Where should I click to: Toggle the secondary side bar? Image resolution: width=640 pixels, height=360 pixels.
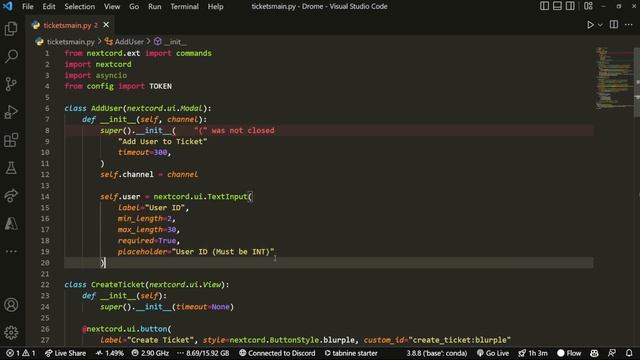570,6
